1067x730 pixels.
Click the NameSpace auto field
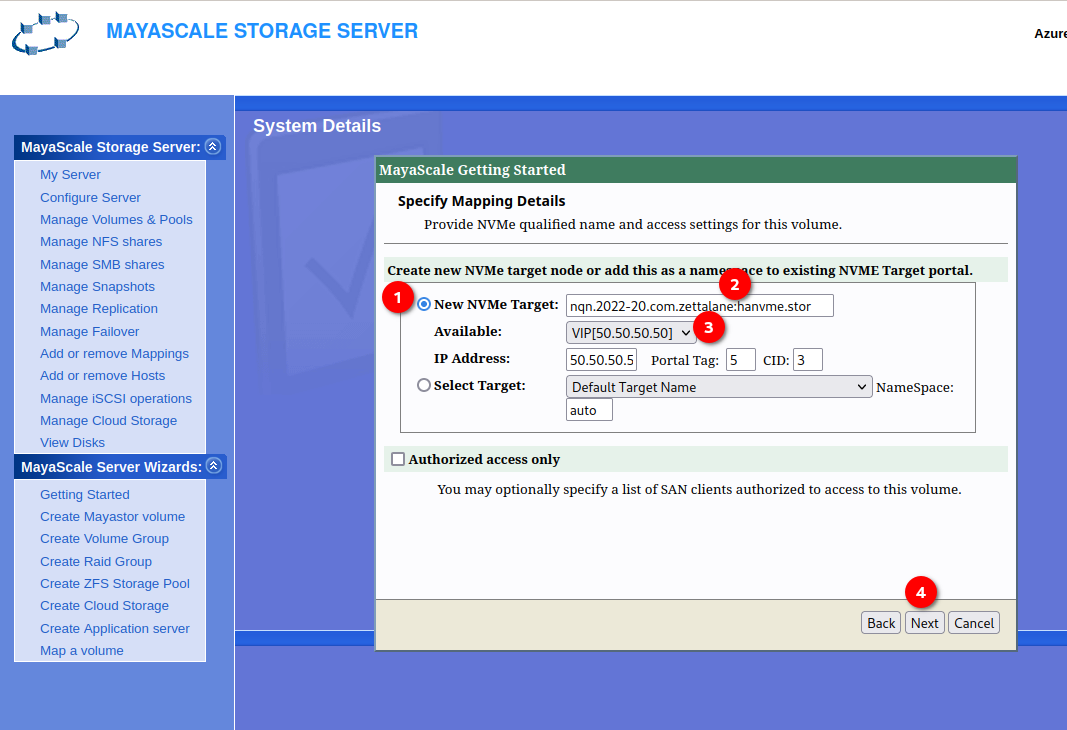point(588,410)
